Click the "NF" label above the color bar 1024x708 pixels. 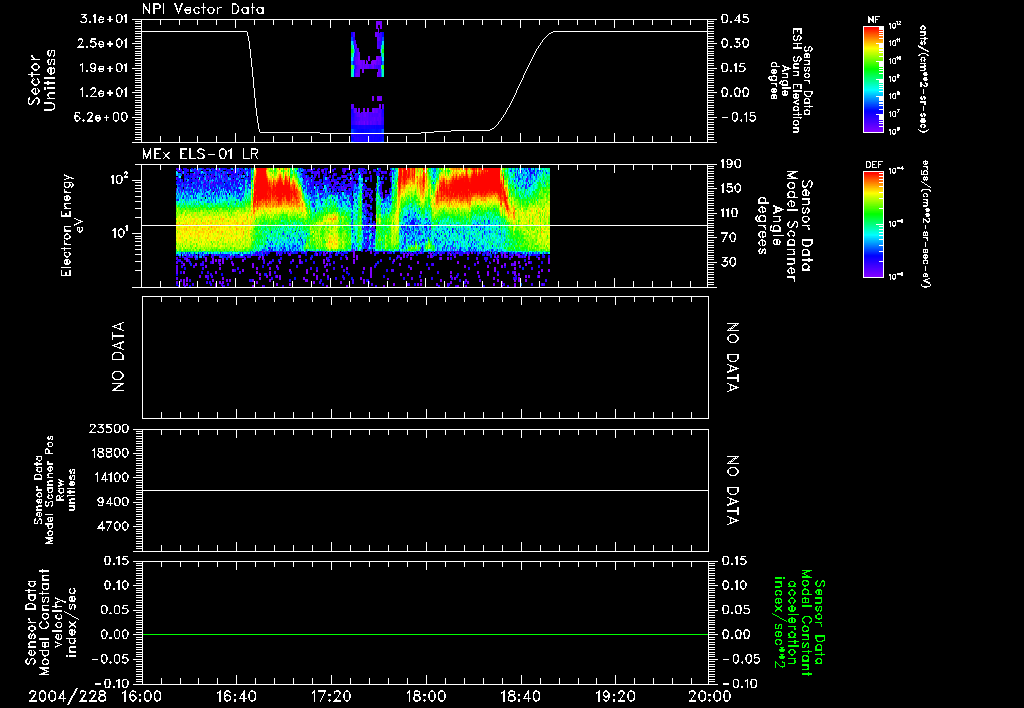point(873,20)
